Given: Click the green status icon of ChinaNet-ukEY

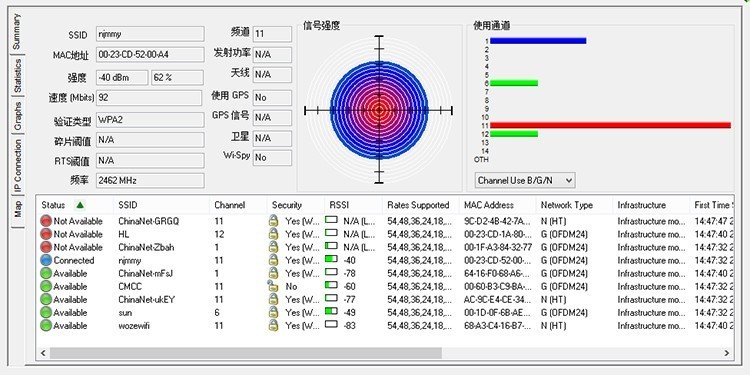Looking at the screenshot, I should [46, 299].
